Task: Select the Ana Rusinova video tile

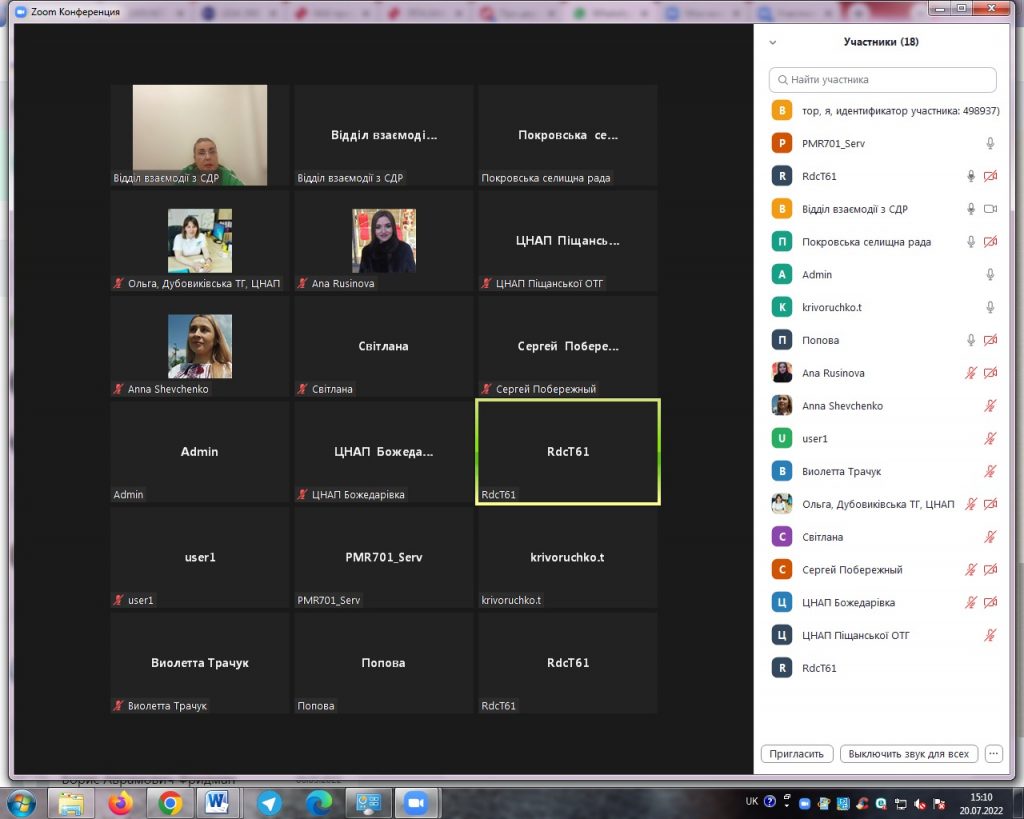Action: pyautogui.click(x=383, y=241)
